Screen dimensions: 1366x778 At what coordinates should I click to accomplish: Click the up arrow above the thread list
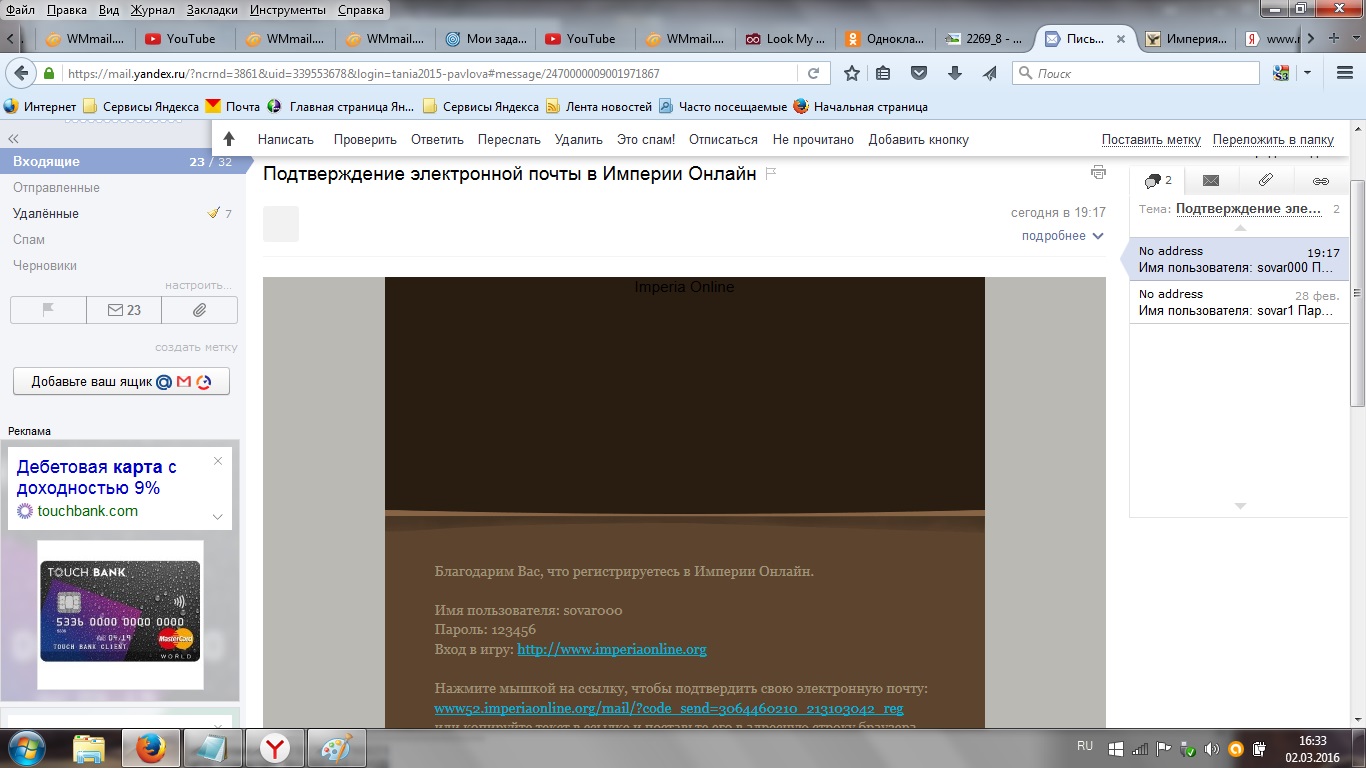[1240, 228]
